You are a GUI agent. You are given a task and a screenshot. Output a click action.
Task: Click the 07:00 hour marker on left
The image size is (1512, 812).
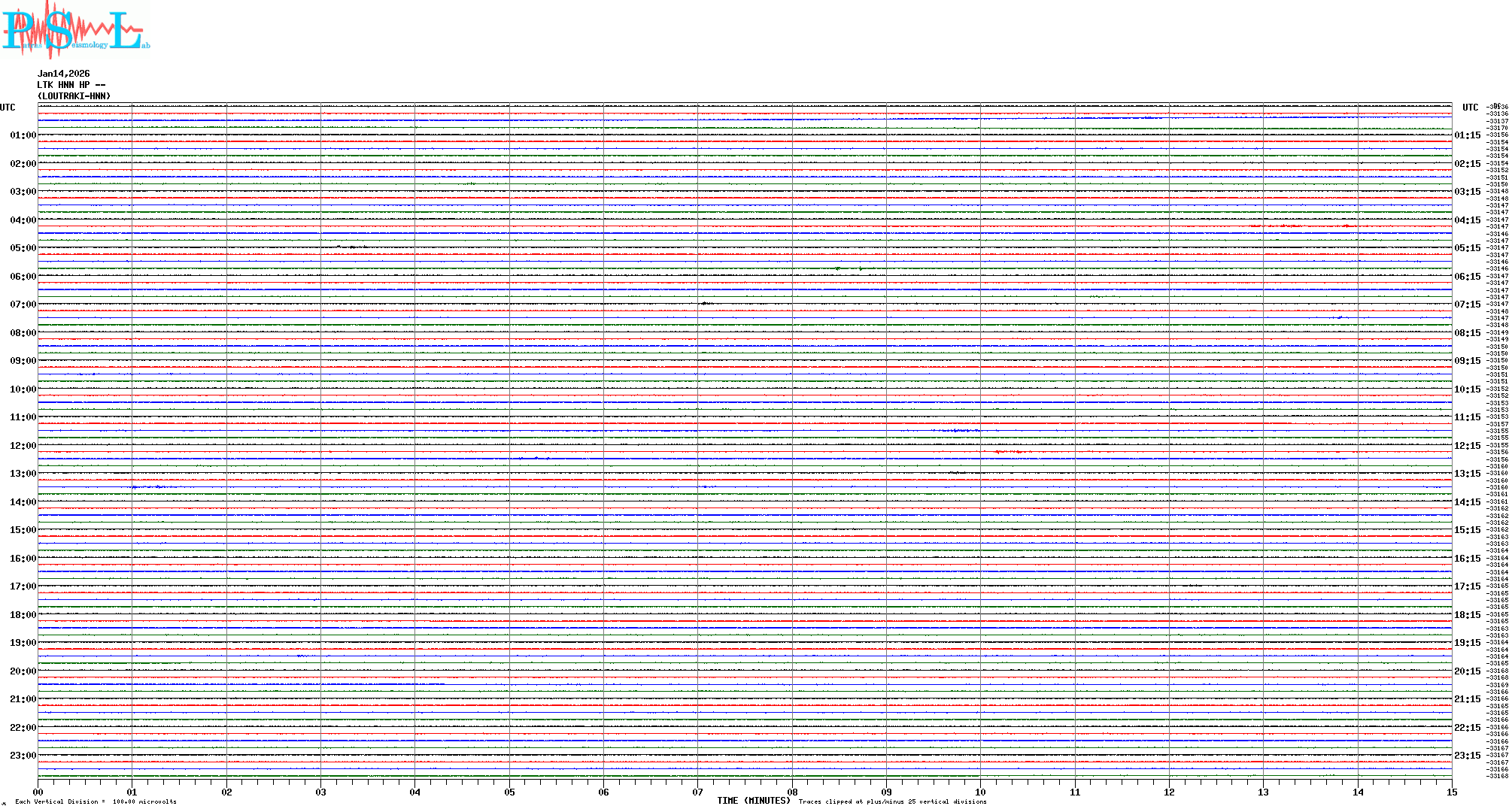click(23, 304)
